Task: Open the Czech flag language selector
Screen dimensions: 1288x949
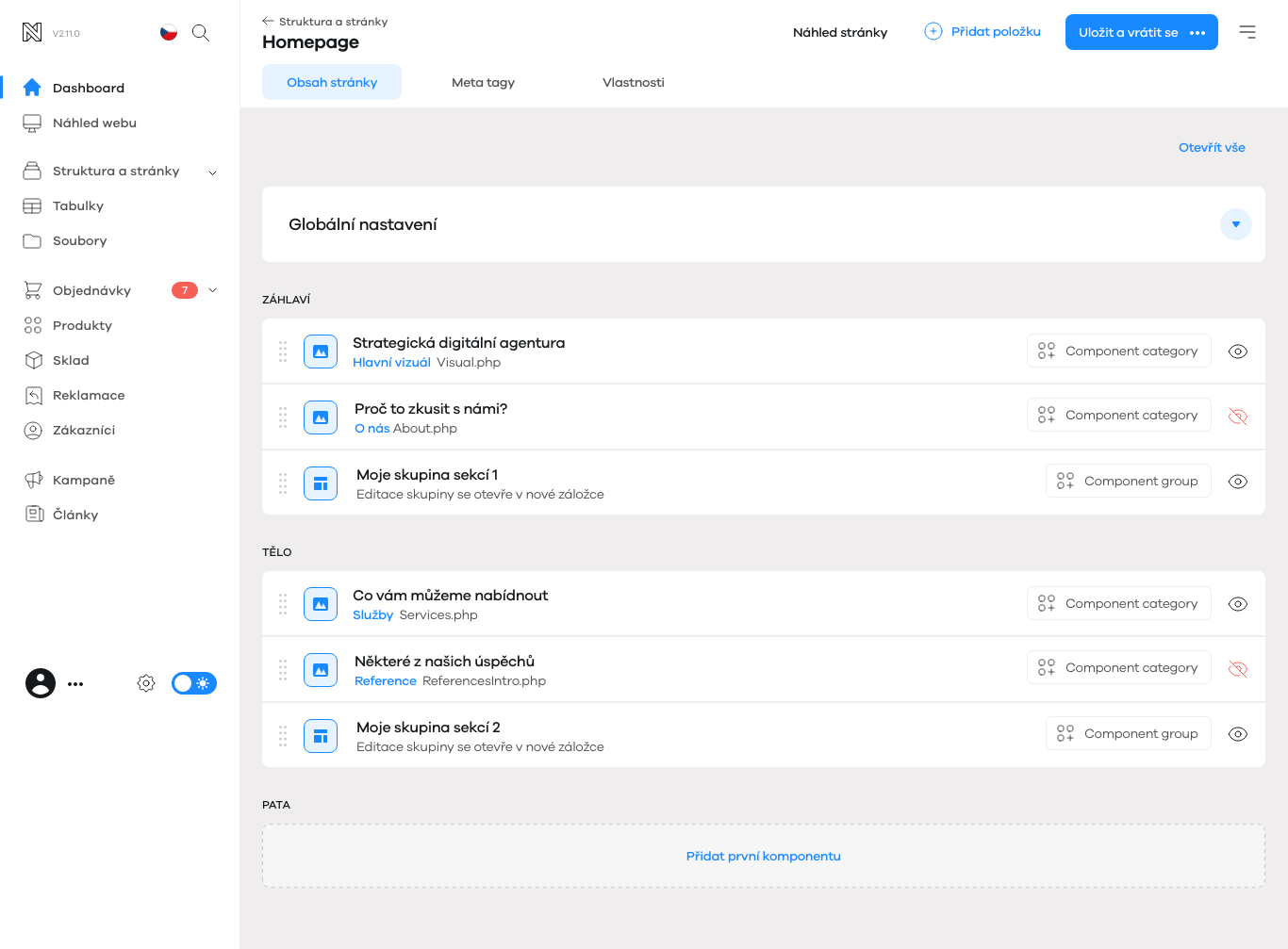Action: pyautogui.click(x=169, y=33)
